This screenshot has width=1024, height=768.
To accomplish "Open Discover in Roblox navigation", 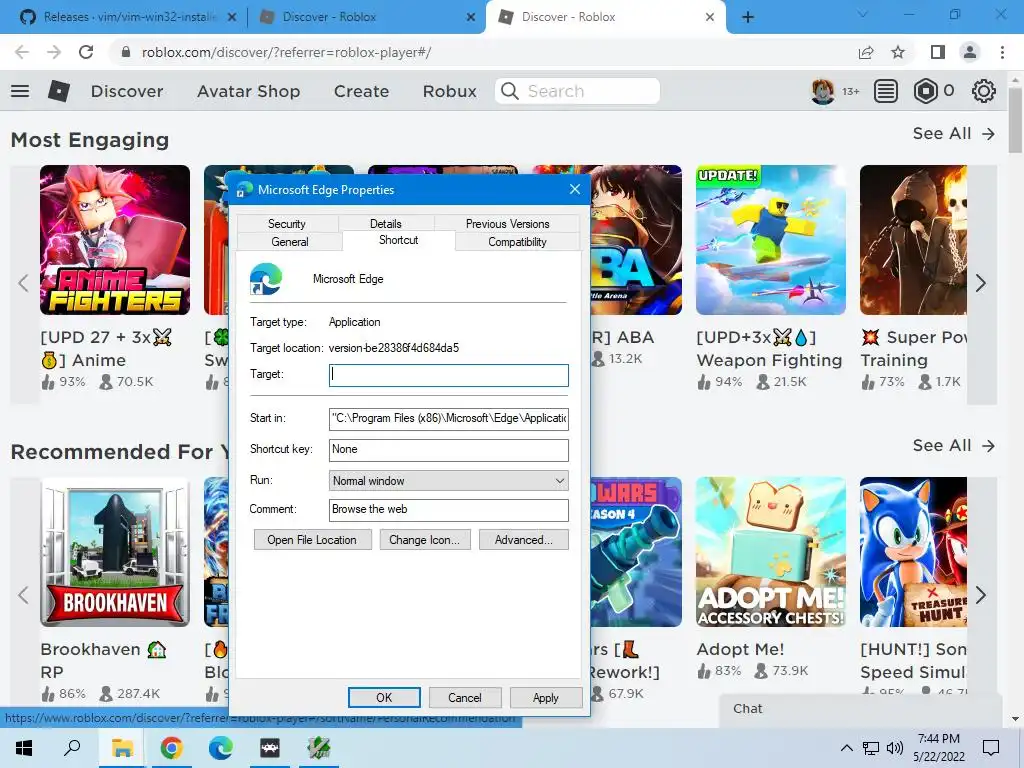I will [x=127, y=91].
